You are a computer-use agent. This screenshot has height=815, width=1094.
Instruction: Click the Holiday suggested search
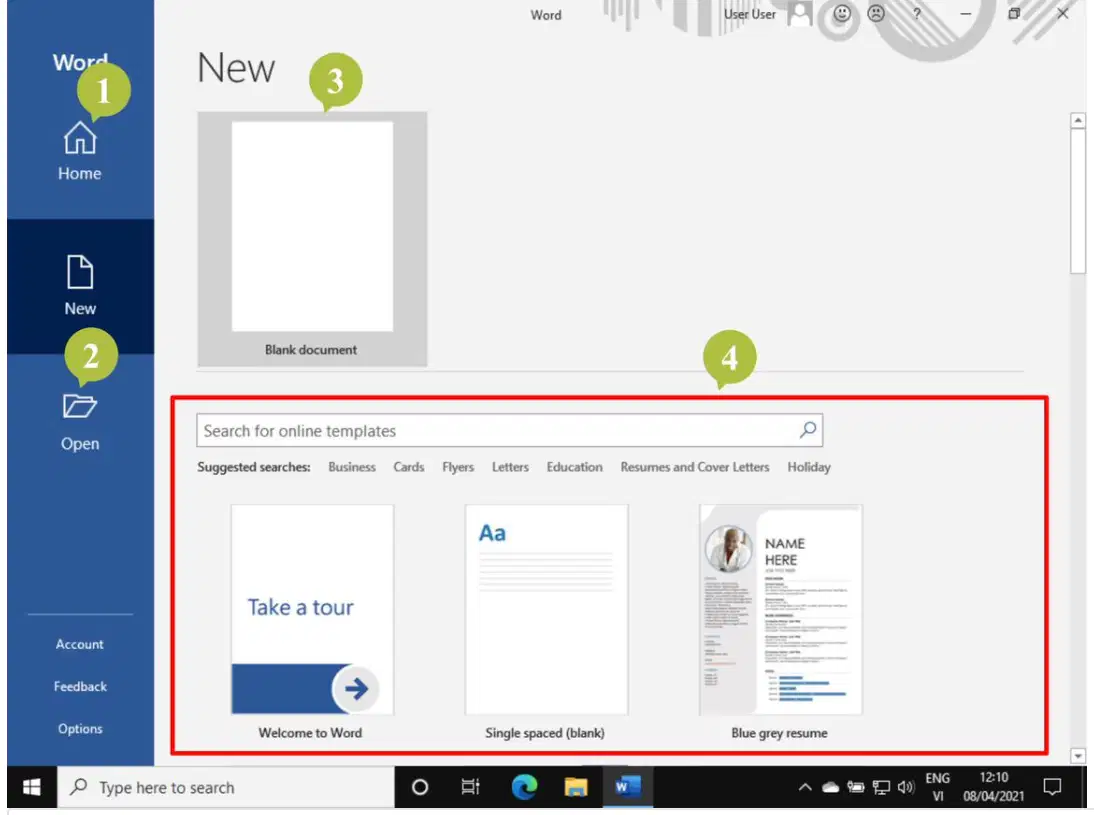[x=809, y=467]
